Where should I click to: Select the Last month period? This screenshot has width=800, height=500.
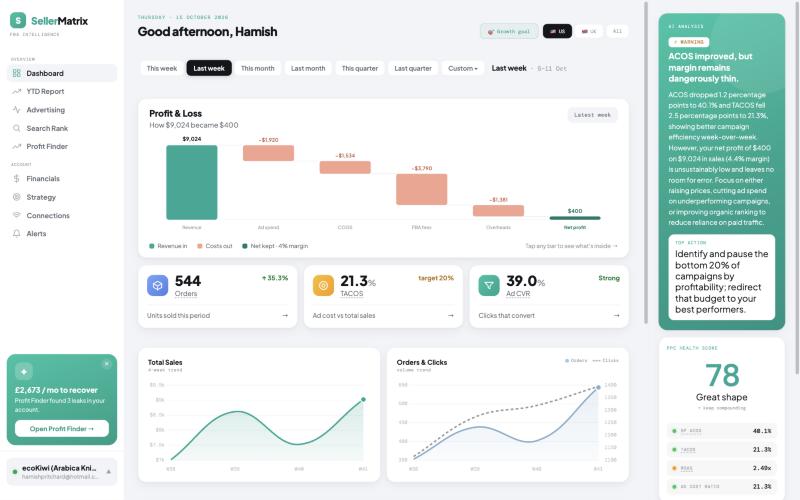coord(308,68)
